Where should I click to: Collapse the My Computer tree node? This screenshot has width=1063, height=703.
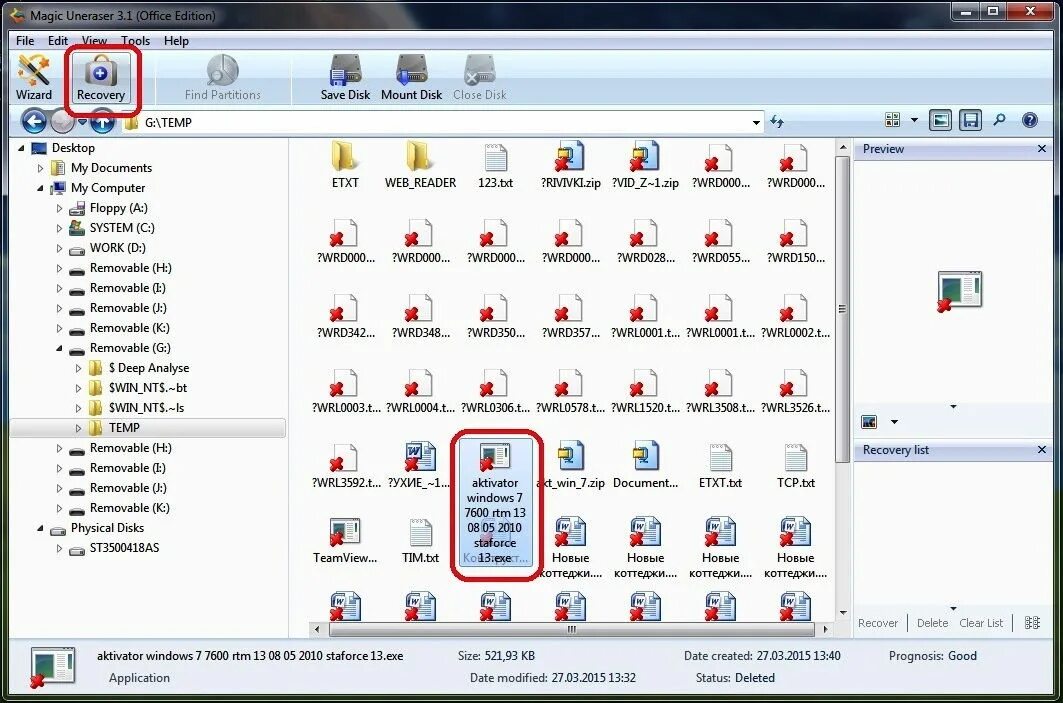[40, 188]
